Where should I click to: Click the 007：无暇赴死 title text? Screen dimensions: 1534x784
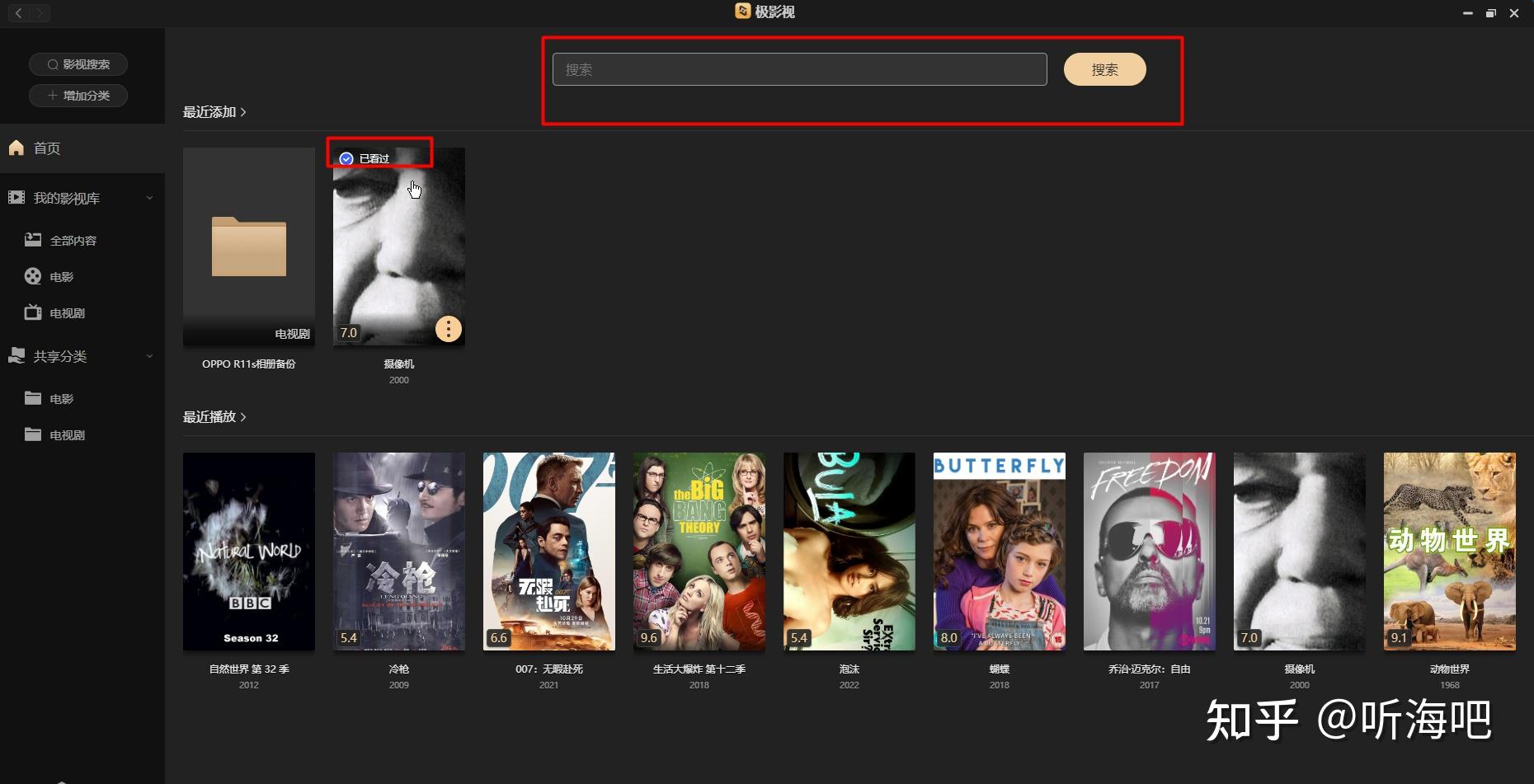(549, 669)
